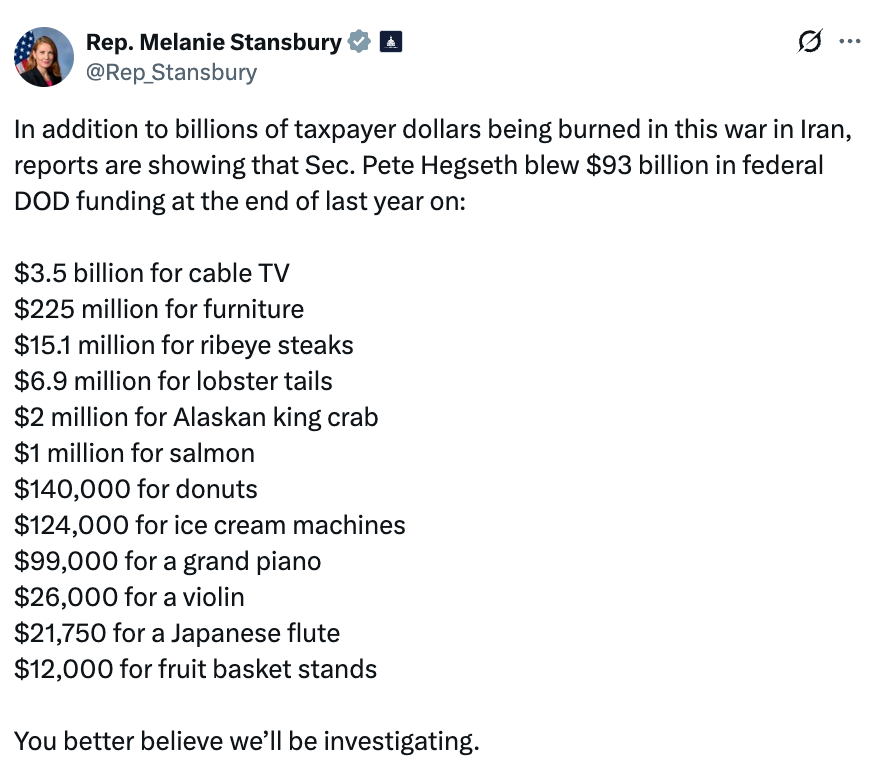The image size is (888, 766).
Task: Click the gray verified checkmark badge
Action: (360, 42)
